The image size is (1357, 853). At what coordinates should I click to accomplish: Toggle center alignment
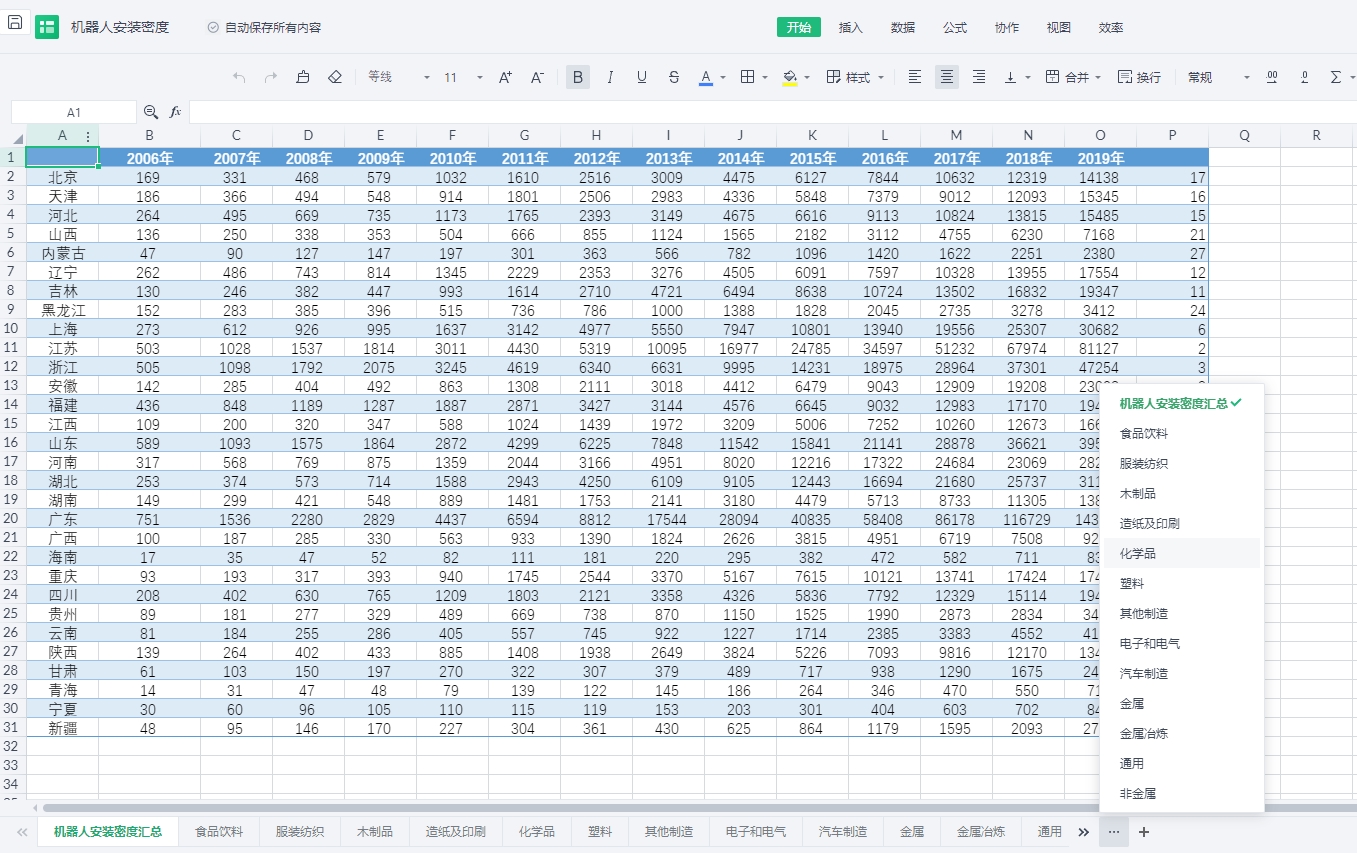(947, 77)
